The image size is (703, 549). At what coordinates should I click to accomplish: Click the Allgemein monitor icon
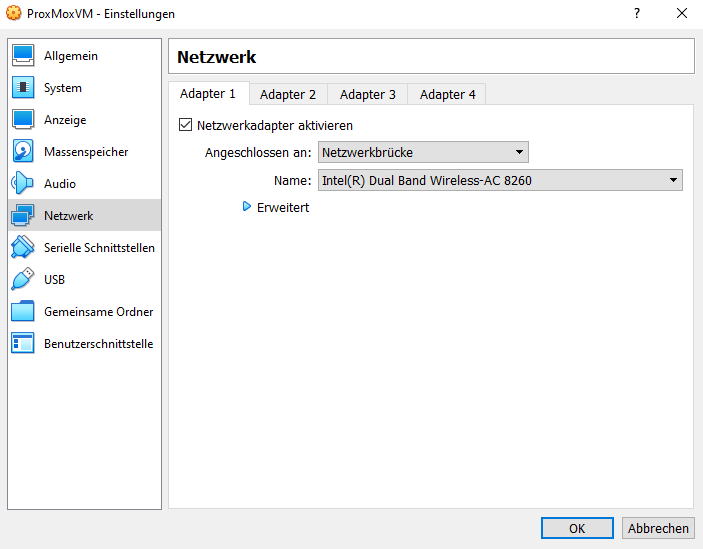pos(23,56)
